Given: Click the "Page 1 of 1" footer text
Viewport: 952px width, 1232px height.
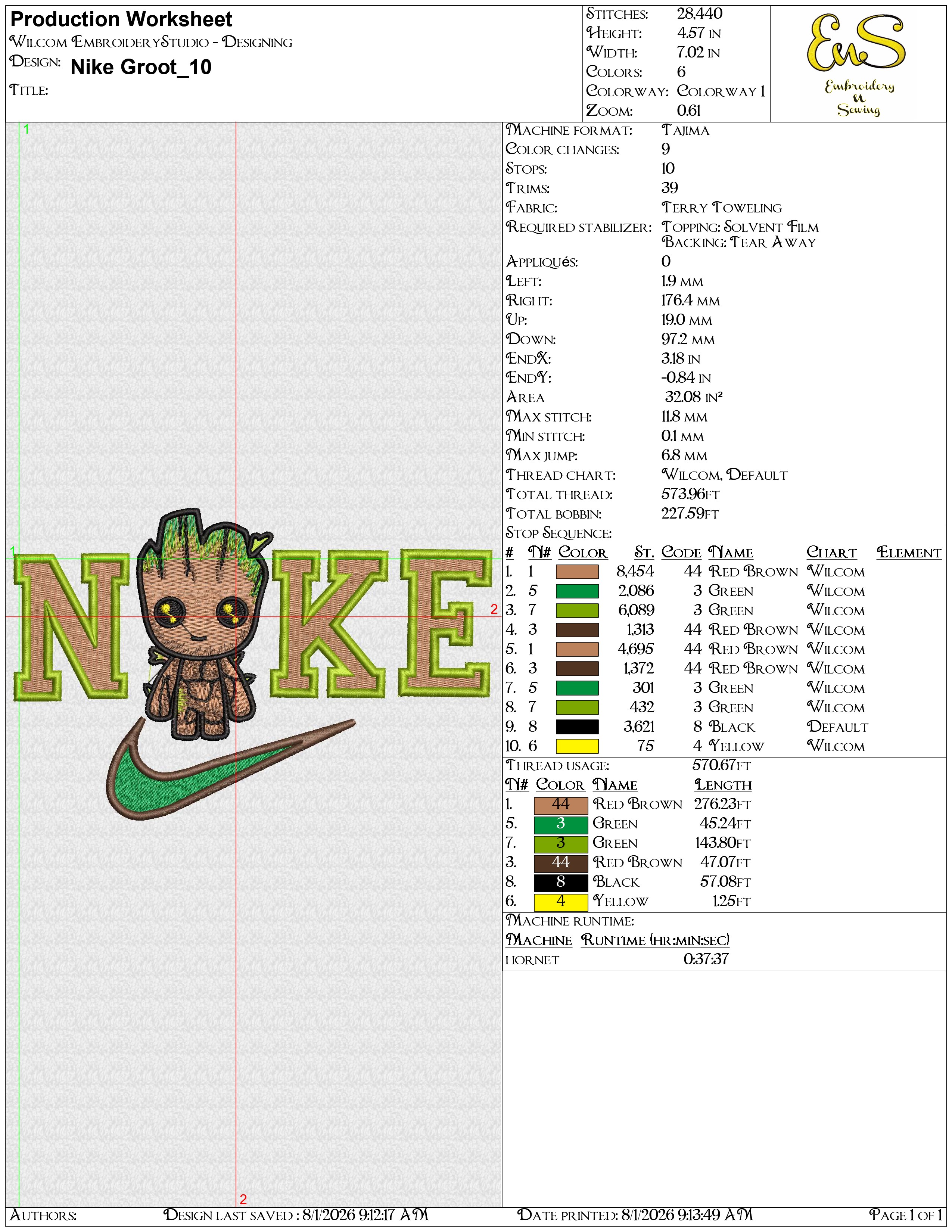Looking at the screenshot, I should point(906,1215).
